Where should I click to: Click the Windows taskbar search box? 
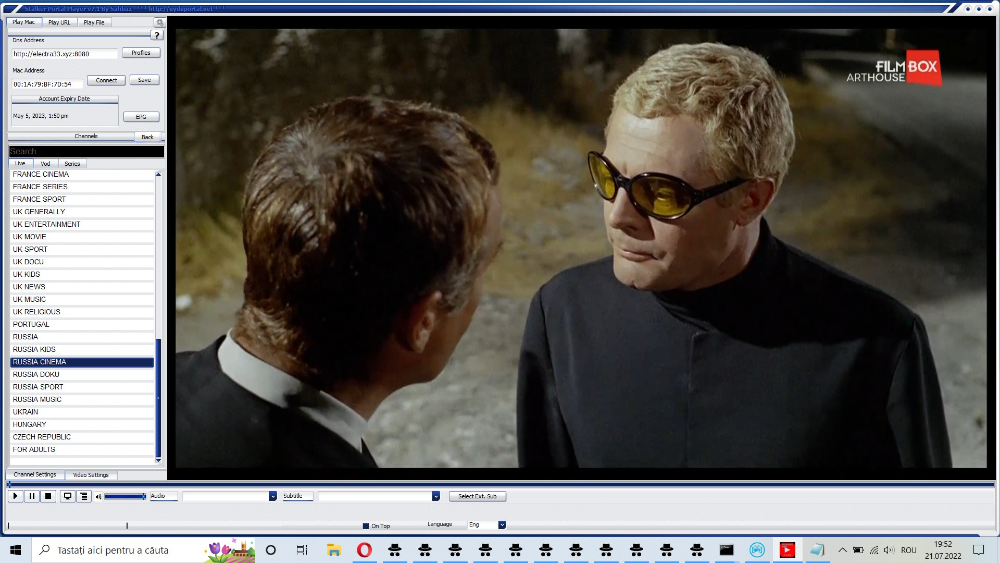[143, 550]
